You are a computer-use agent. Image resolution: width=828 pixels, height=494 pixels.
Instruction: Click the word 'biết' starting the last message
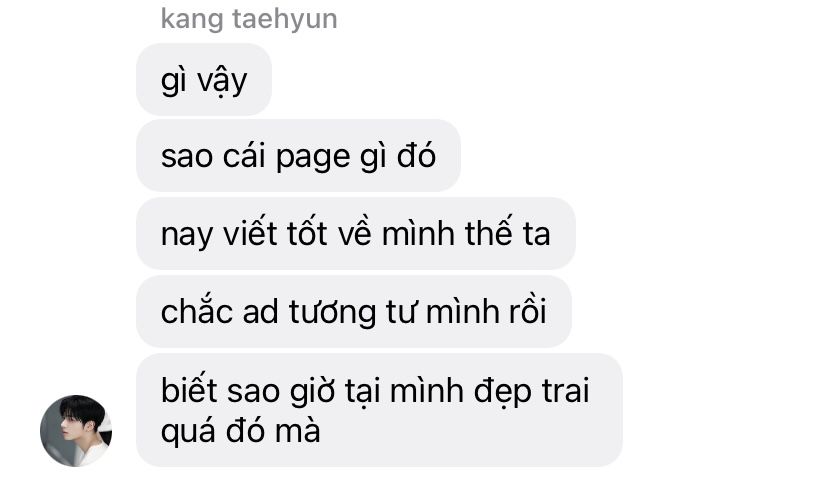(x=189, y=390)
